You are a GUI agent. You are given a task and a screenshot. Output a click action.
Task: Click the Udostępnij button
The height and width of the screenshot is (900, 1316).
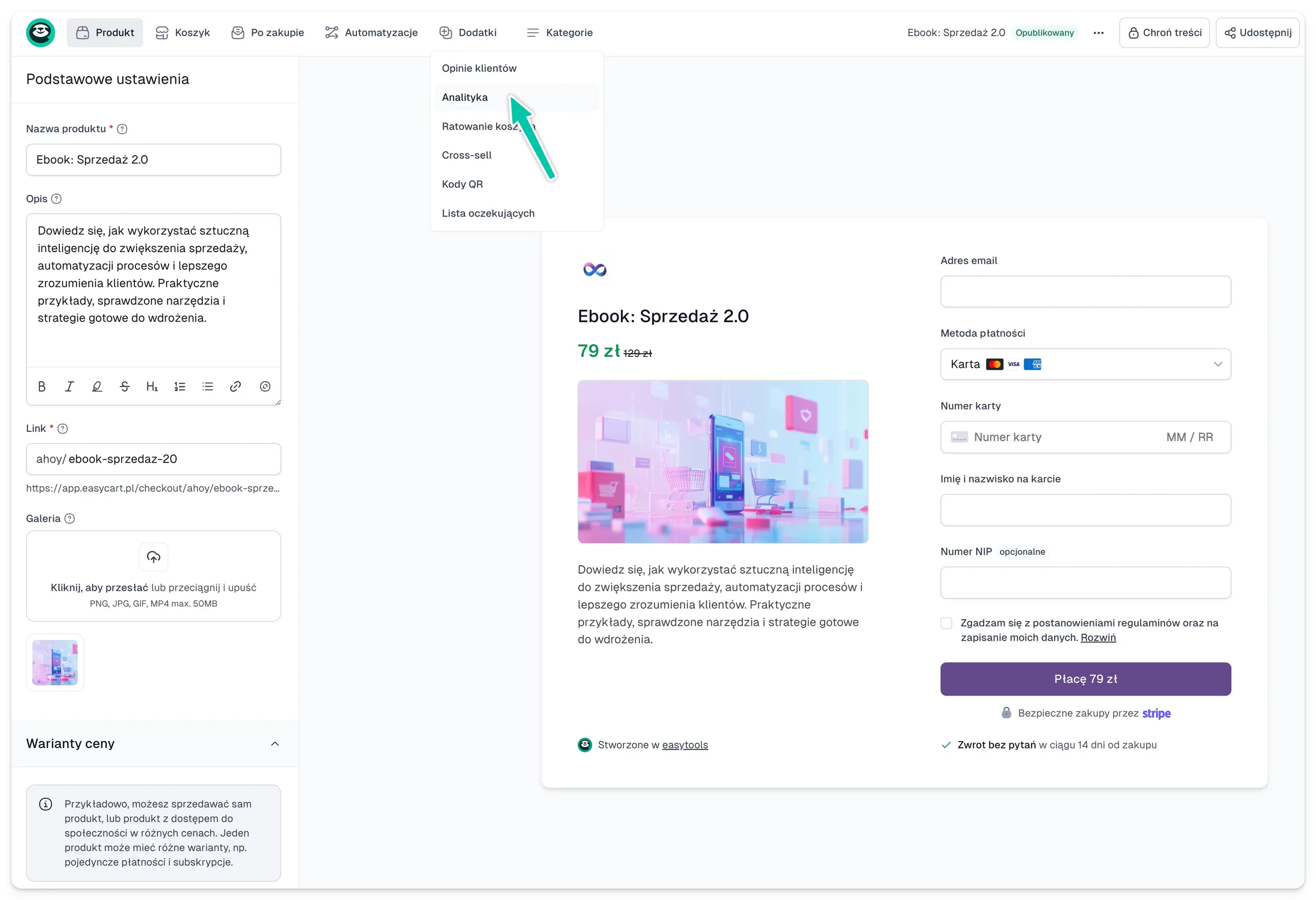click(x=1257, y=33)
